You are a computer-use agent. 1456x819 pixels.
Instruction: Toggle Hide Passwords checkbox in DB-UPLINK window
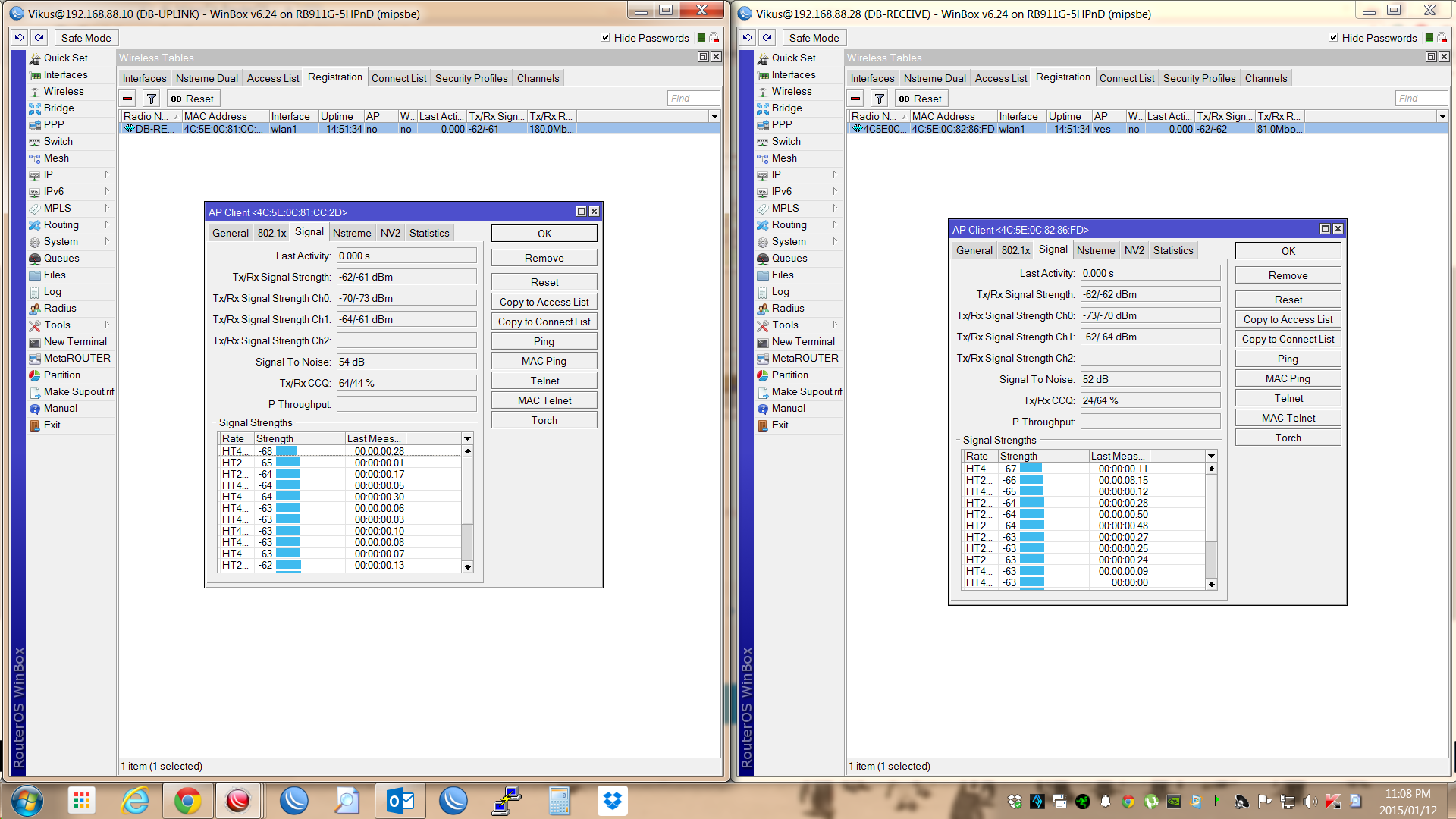(x=605, y=37)
